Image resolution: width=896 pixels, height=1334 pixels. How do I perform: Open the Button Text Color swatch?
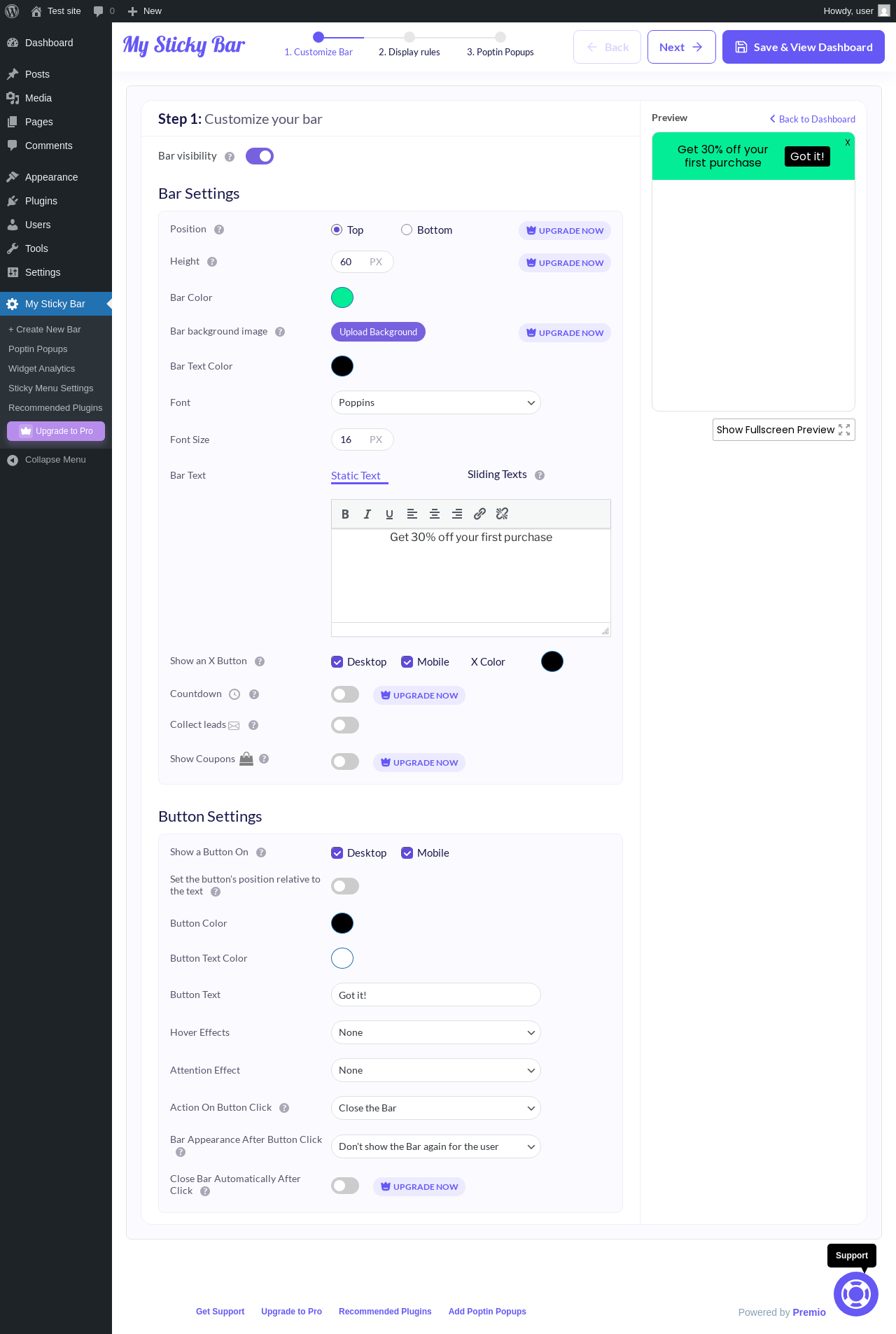(342, 958)
